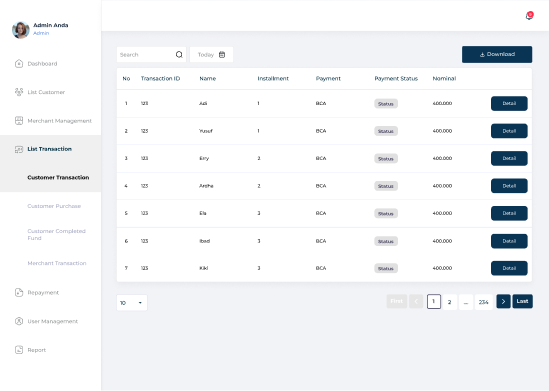Click the Merchant Management store icon
The width and height of the screenshot is (549, 391).
point(19,121)
